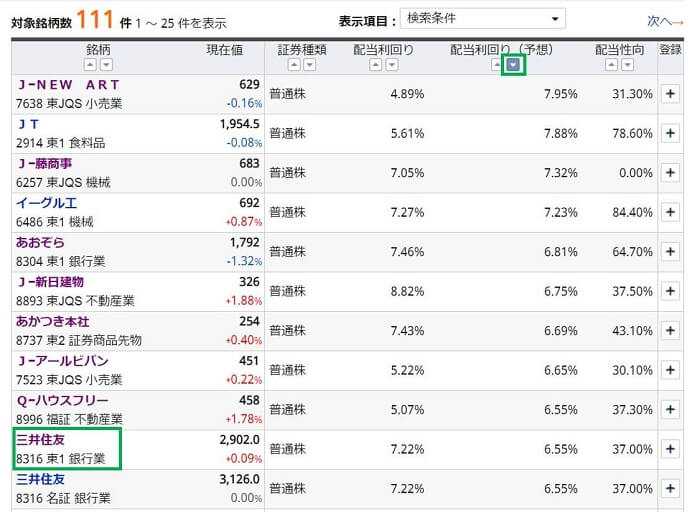Register J-藤商事 using plus button
The image size is (700, 512).
tap(670, 173)
